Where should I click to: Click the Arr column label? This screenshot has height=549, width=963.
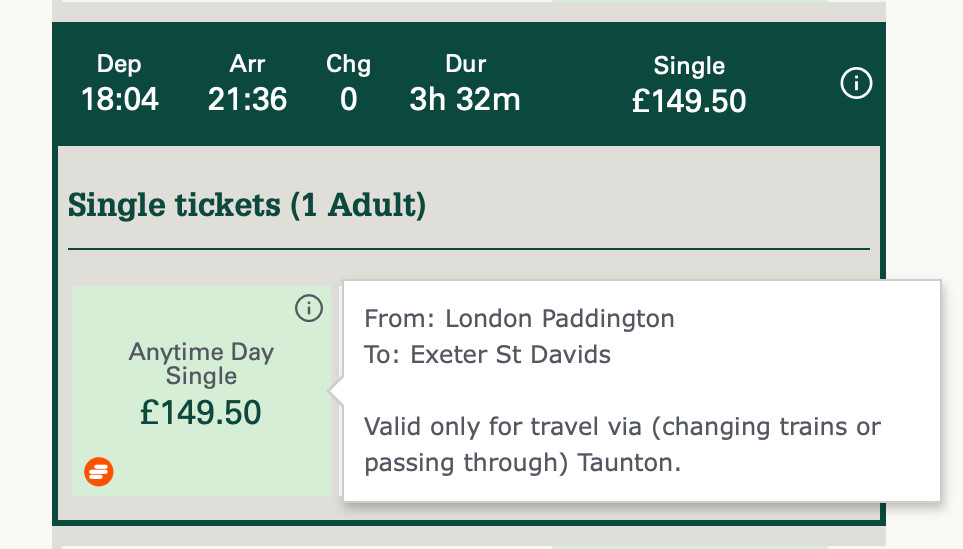[247, 65]
